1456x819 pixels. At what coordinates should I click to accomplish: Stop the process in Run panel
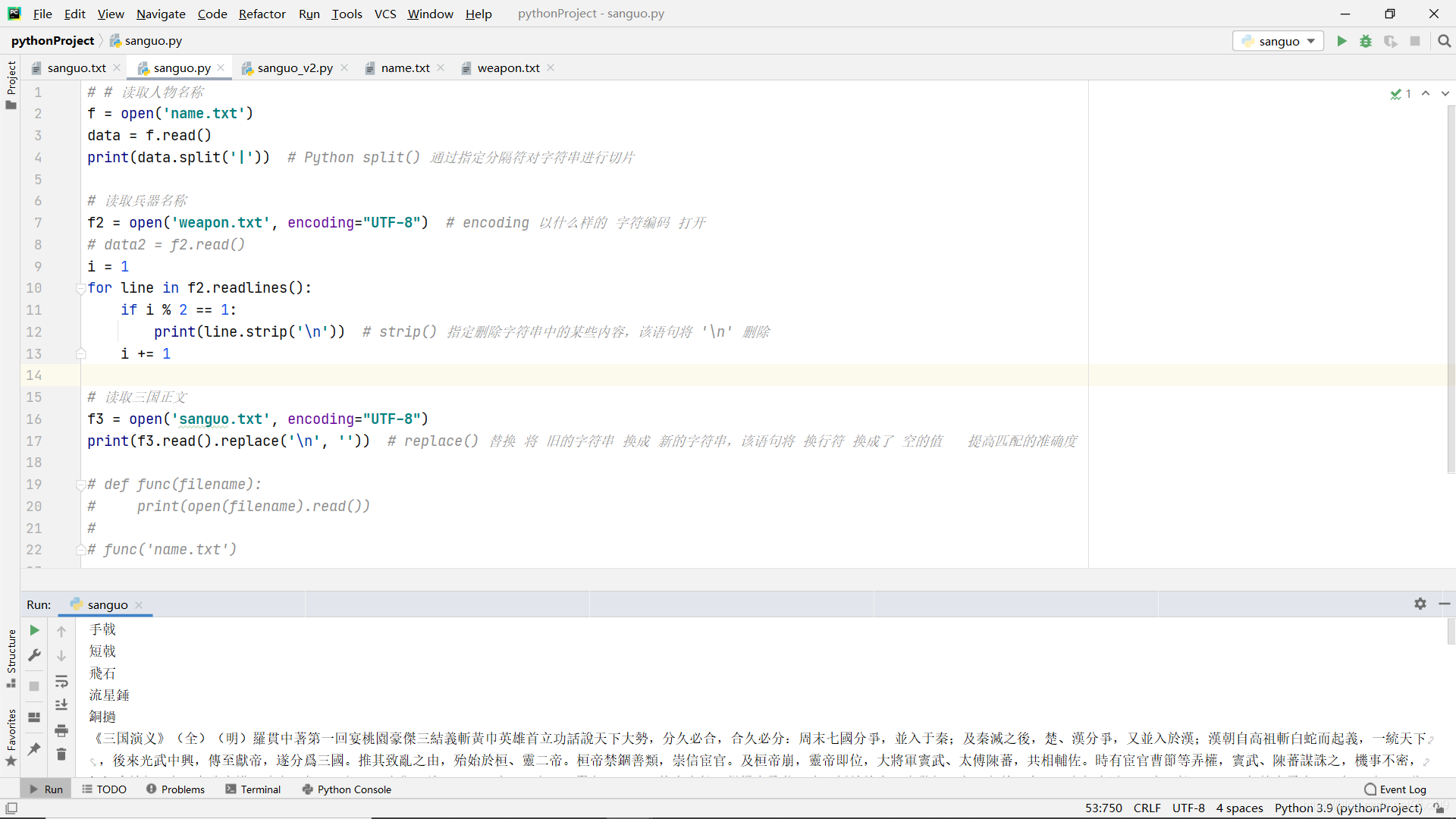point(34,686)
